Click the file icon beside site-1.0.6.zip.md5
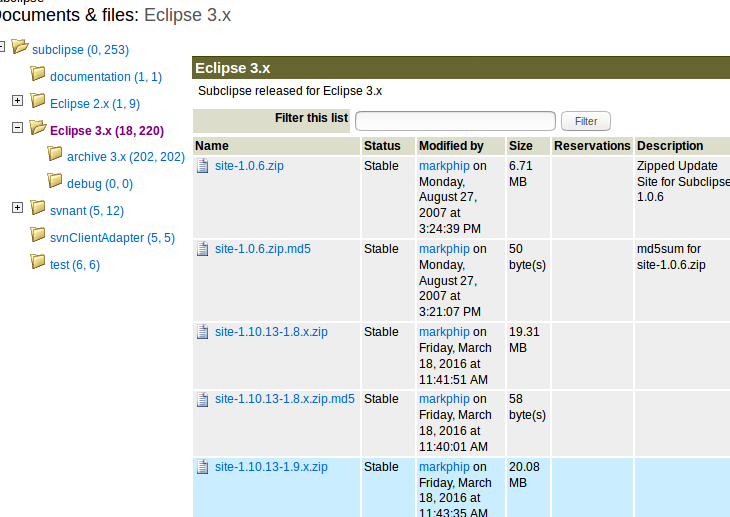This screenshot has width=730, height=517. [x=203, y=249]
